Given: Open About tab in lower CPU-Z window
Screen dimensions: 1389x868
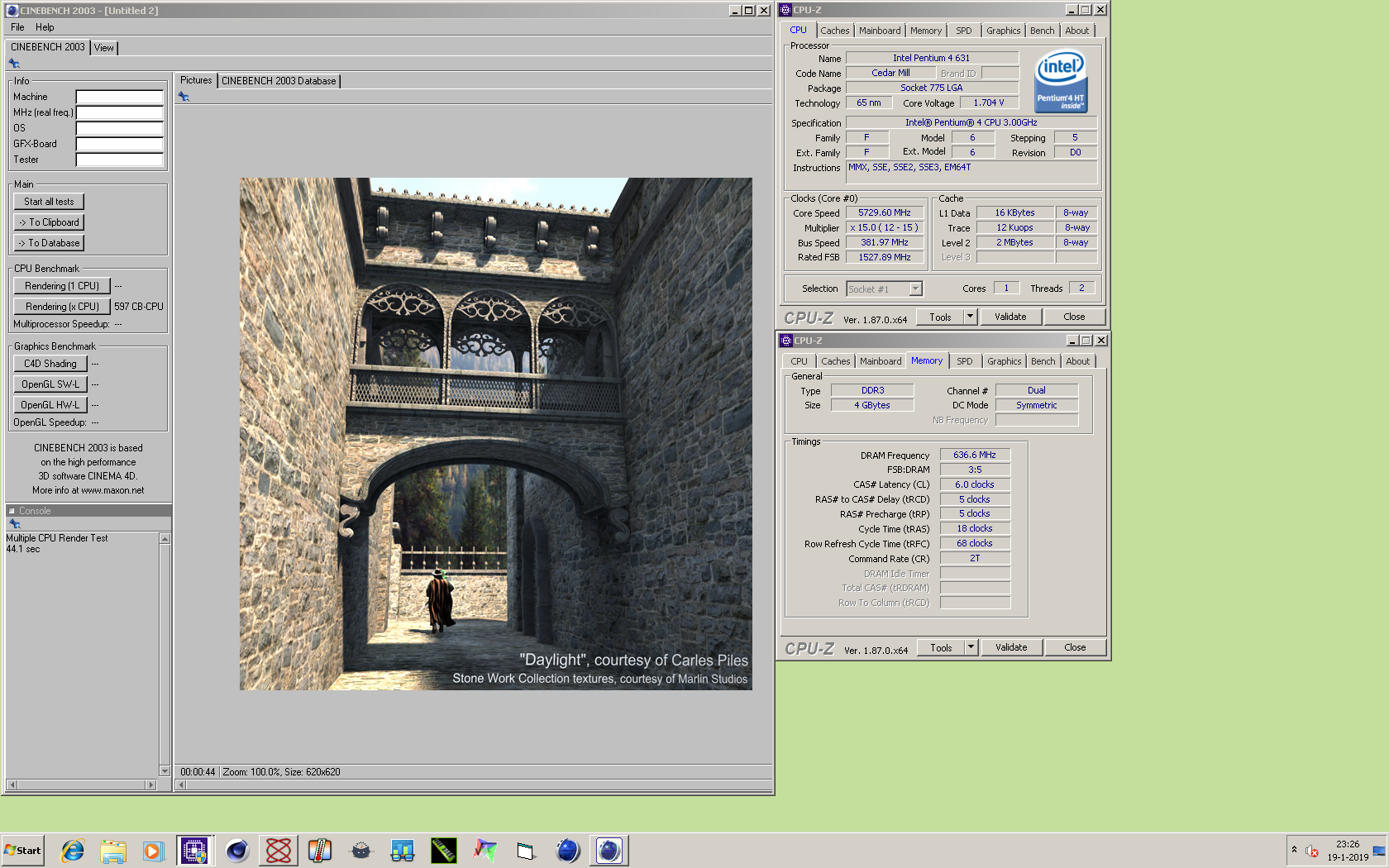Looking at the screenshot, I should [x=1078, y=361].
